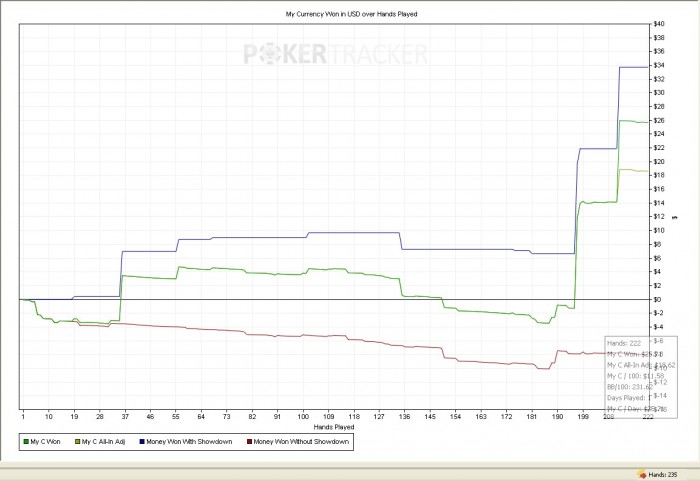700x481 pixels.
Task: Click the Hands icon in the status bar
Action: [x=642, y=474]
